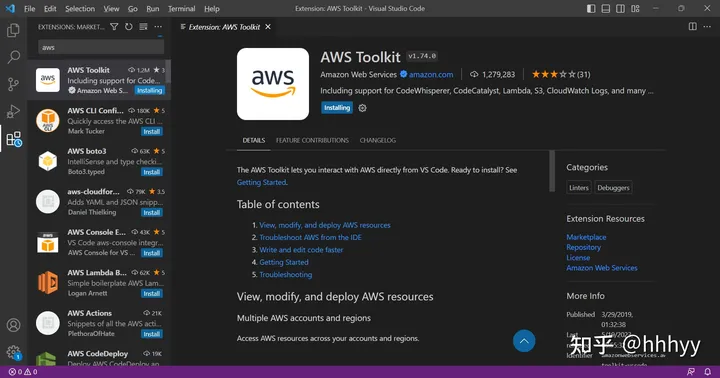Open the Getting Started link

coord(261,182)
